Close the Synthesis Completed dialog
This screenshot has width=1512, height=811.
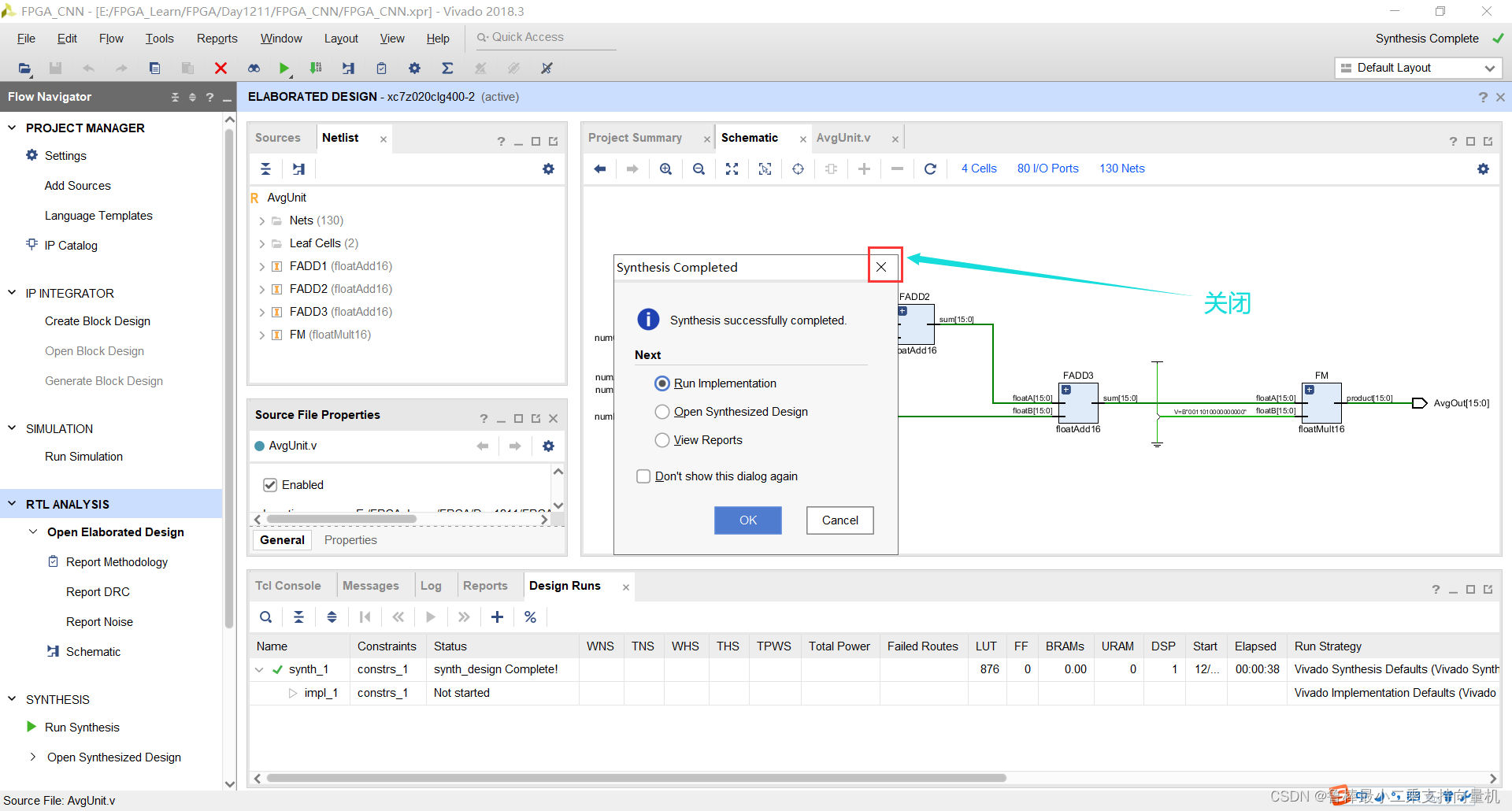click(881, 267)
